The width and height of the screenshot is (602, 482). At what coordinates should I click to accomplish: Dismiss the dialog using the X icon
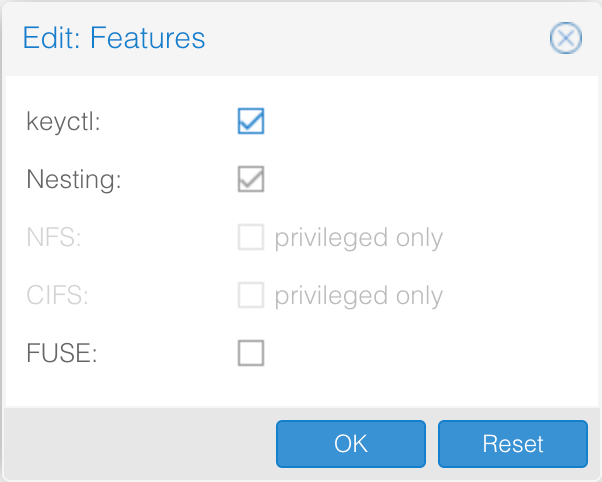click(x=566, y=38)
